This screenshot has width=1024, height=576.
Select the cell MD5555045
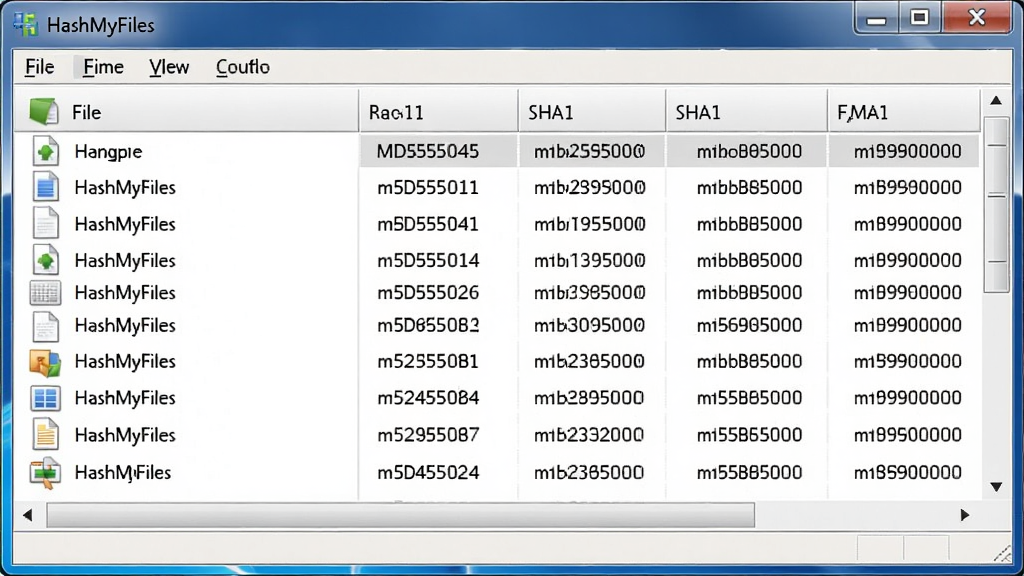tap(428, 152)
